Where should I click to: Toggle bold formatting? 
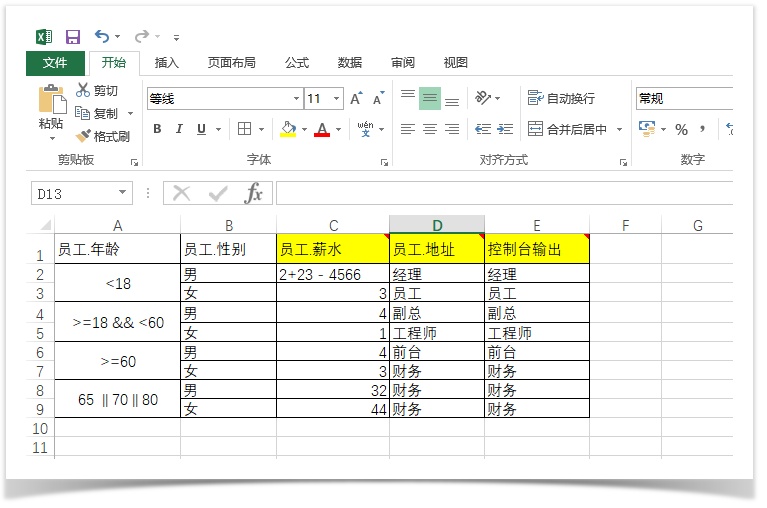coord(157,129)
